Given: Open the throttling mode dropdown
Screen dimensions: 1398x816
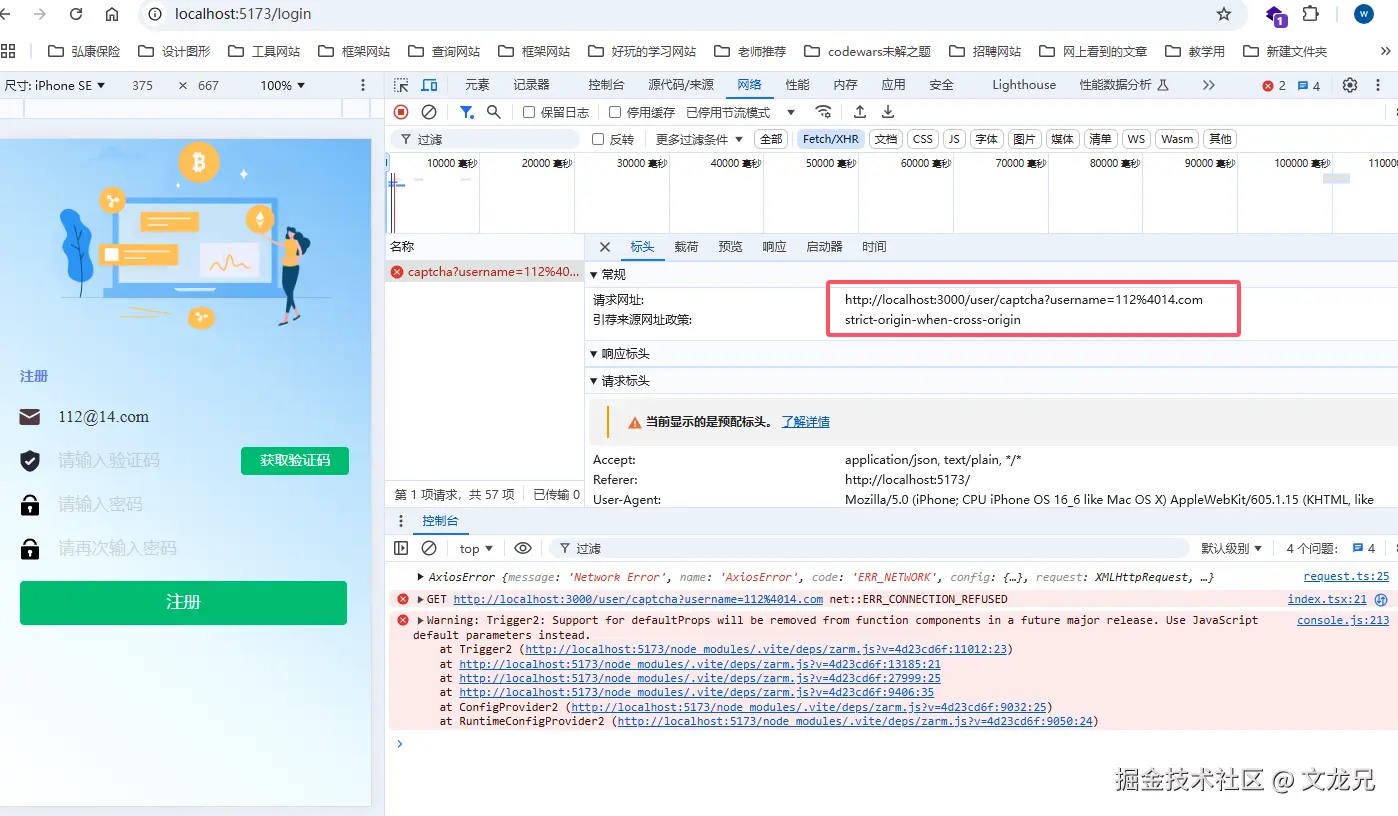Looking at the screenshot, I should pyautogui.click(x=741, y=112).
